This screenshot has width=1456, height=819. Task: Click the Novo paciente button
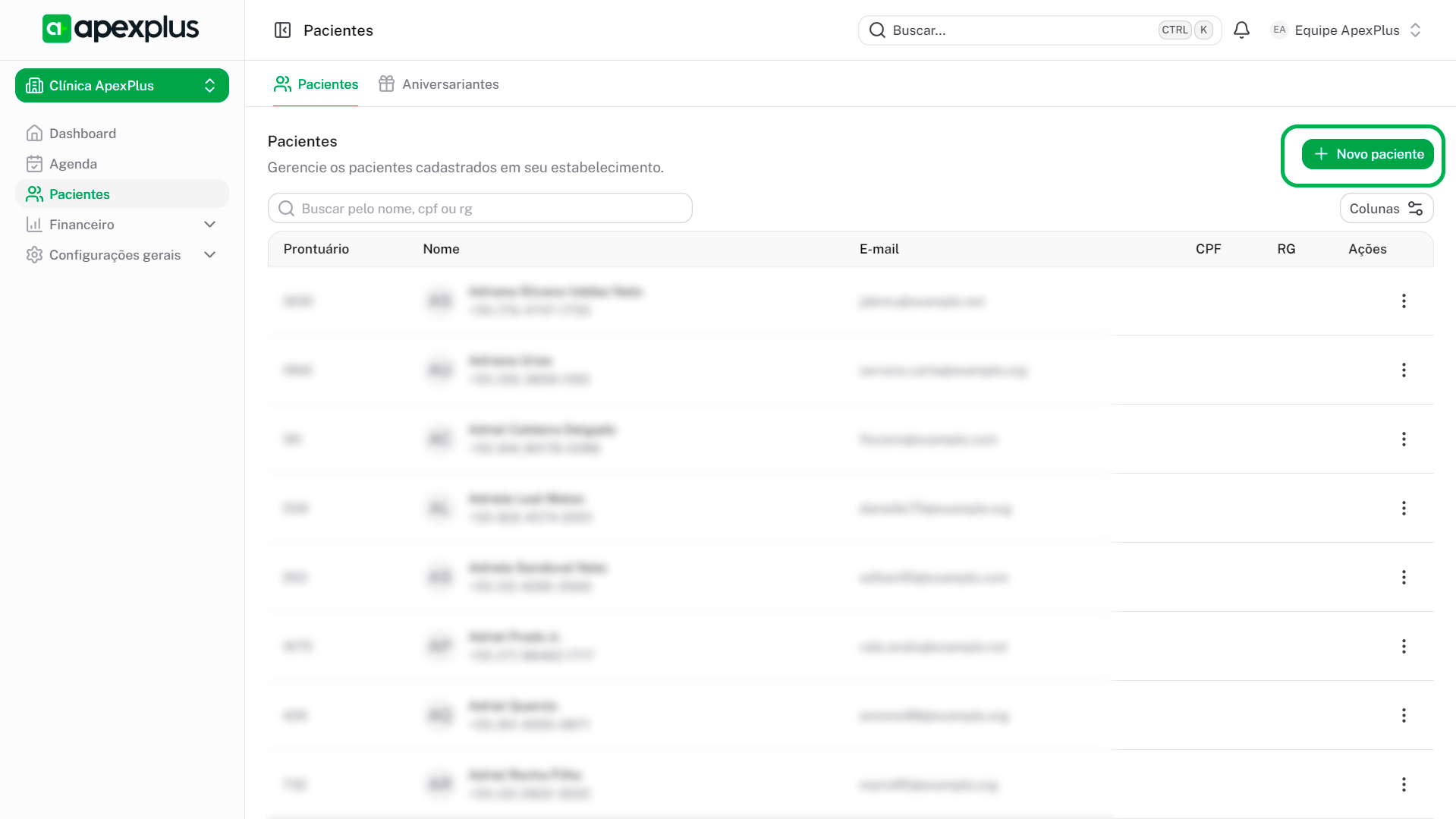[1367, 154]
